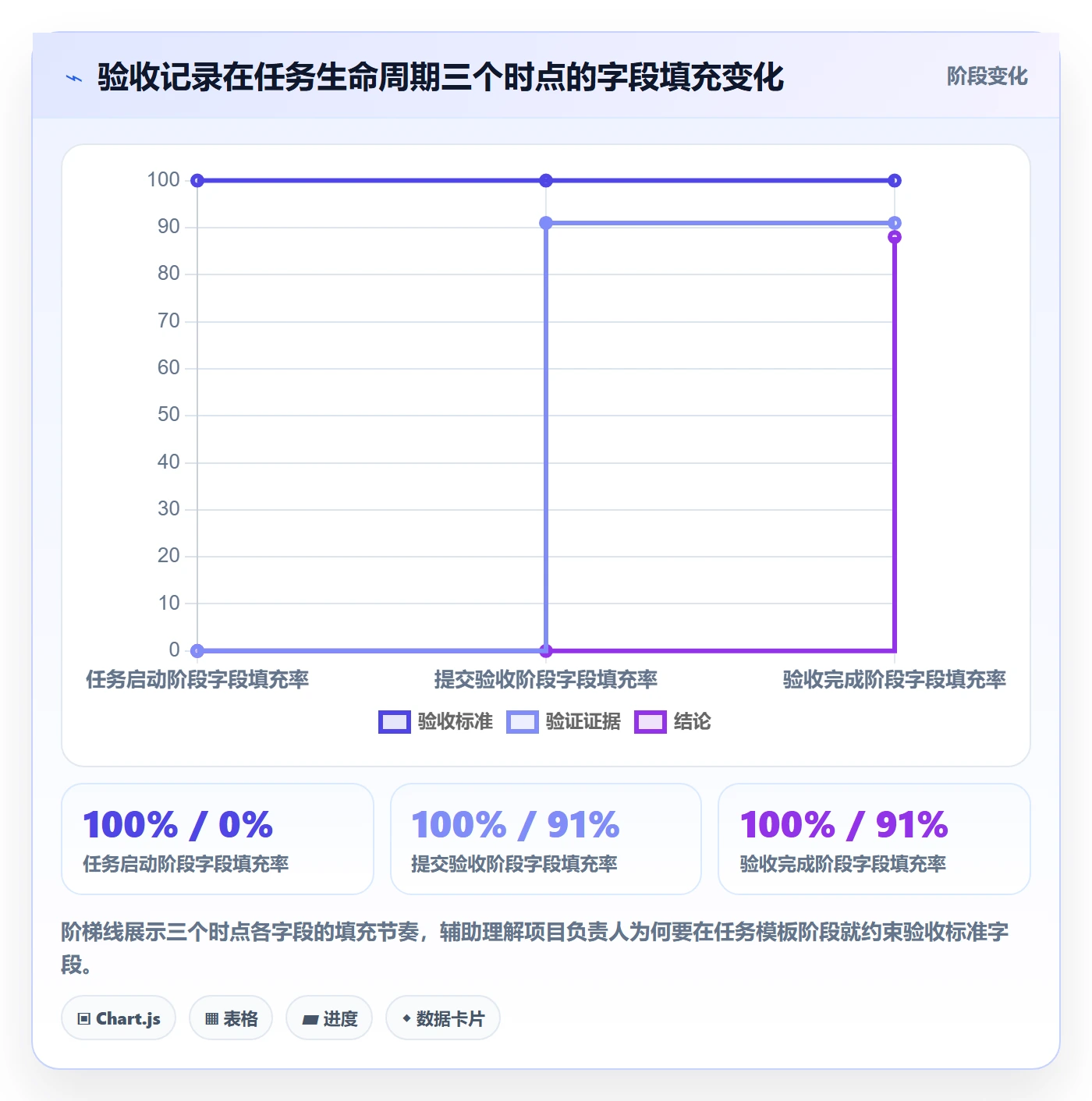The height and width of the screenshot is (1101, 1092).
Task: Click the 验证证据 point at 提交验收阶段, value 91
Action: pyautogui.click(x=546, y=223)
